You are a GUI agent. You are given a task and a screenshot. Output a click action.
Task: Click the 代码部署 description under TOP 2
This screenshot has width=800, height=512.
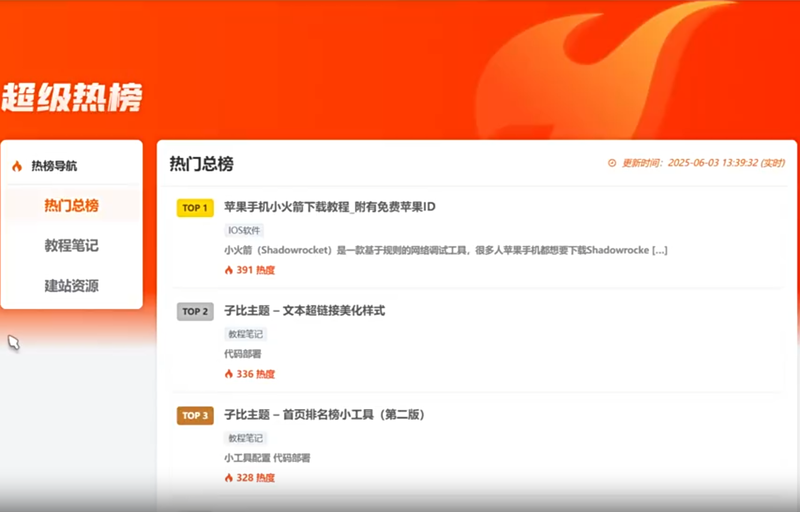(242, 354)
